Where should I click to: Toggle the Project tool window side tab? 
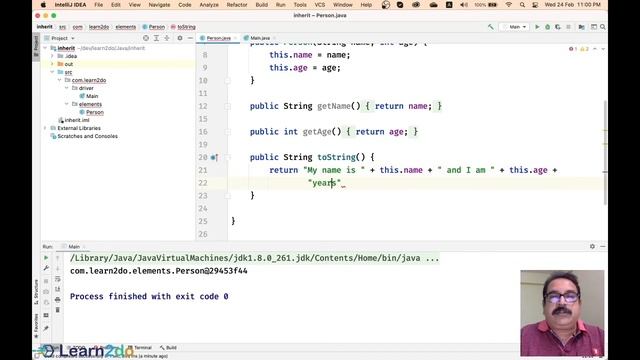[x=36, y=46]
